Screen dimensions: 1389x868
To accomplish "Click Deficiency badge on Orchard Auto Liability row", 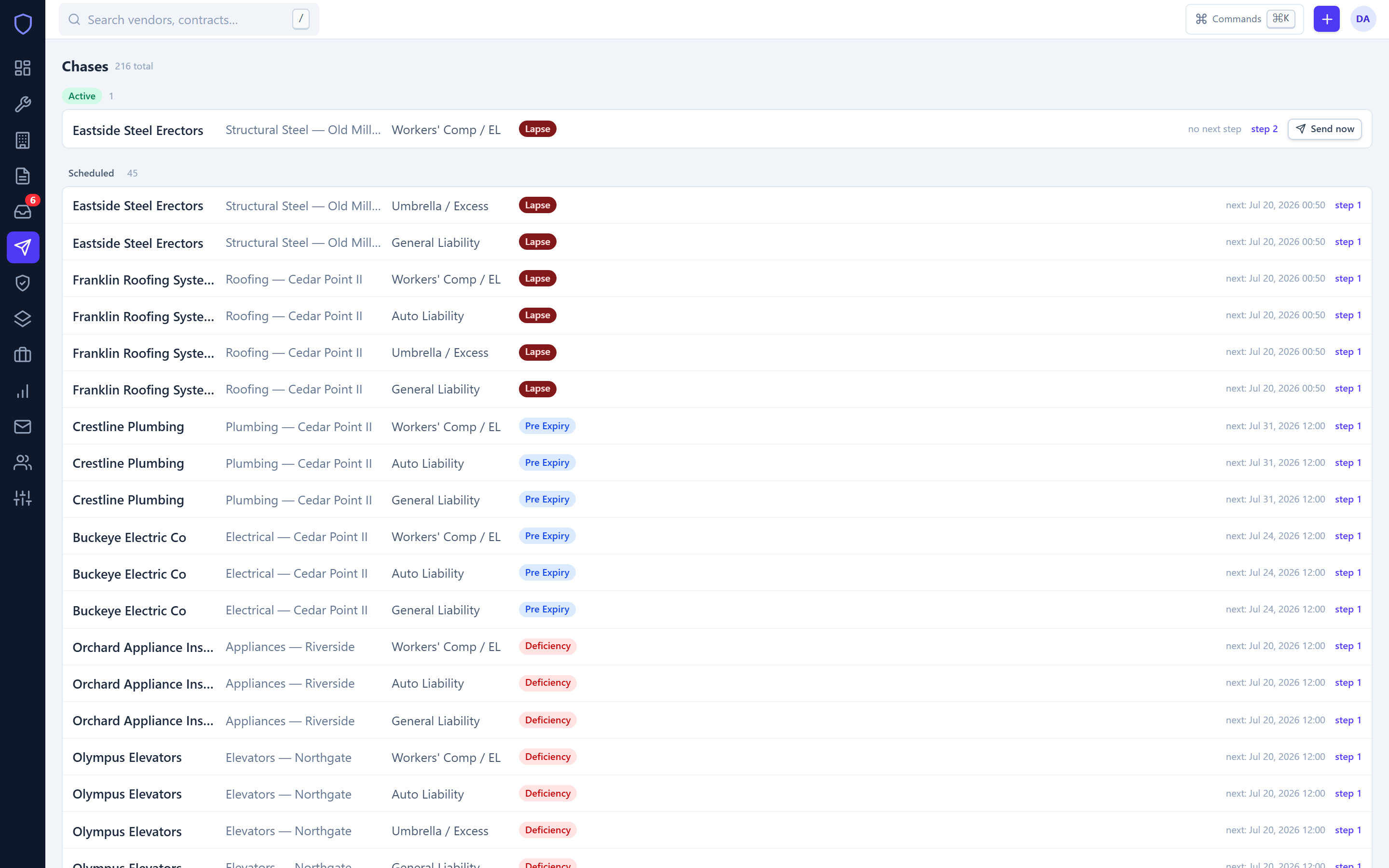I will (547, 682).
